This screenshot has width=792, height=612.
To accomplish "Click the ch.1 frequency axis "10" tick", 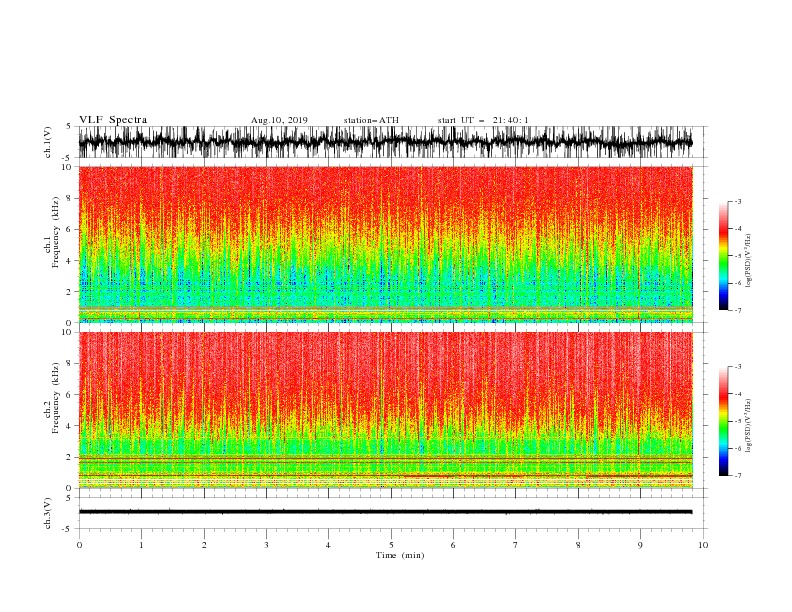I will 68,167.
